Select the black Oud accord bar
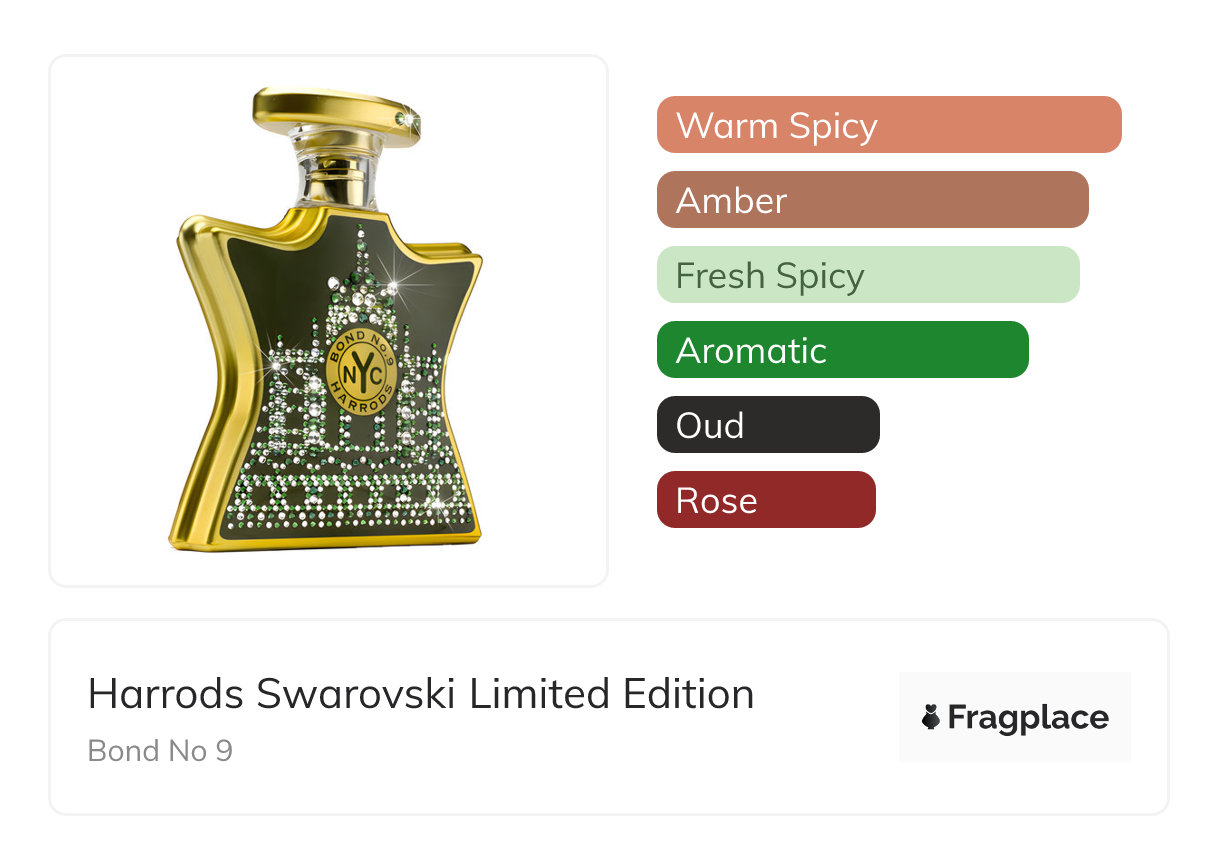This screenshot has height=864, width=1218. pyautogui.click(x=768, y=425)
